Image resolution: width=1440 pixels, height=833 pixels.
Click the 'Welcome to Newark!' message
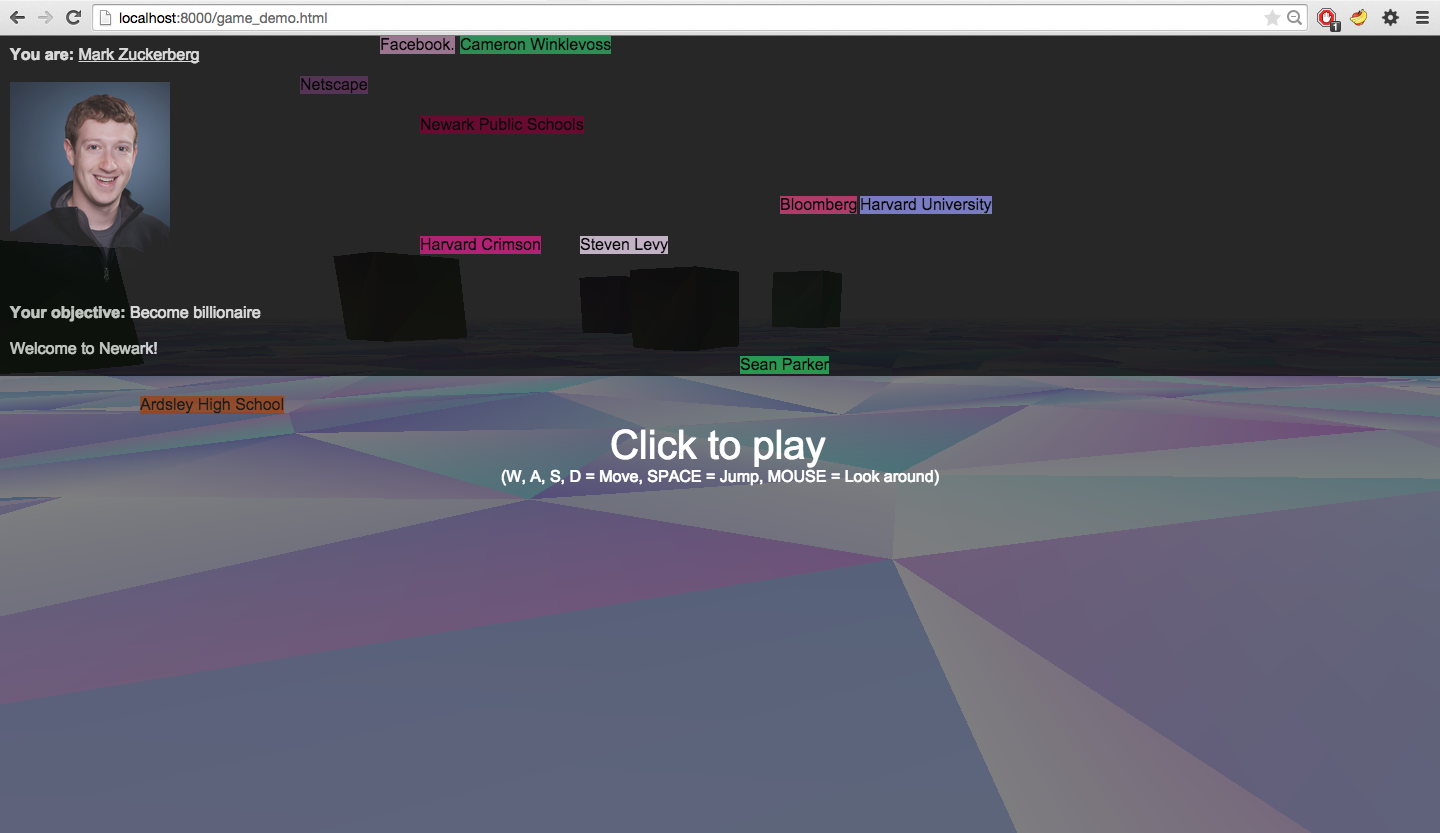(x=84, y=349)
